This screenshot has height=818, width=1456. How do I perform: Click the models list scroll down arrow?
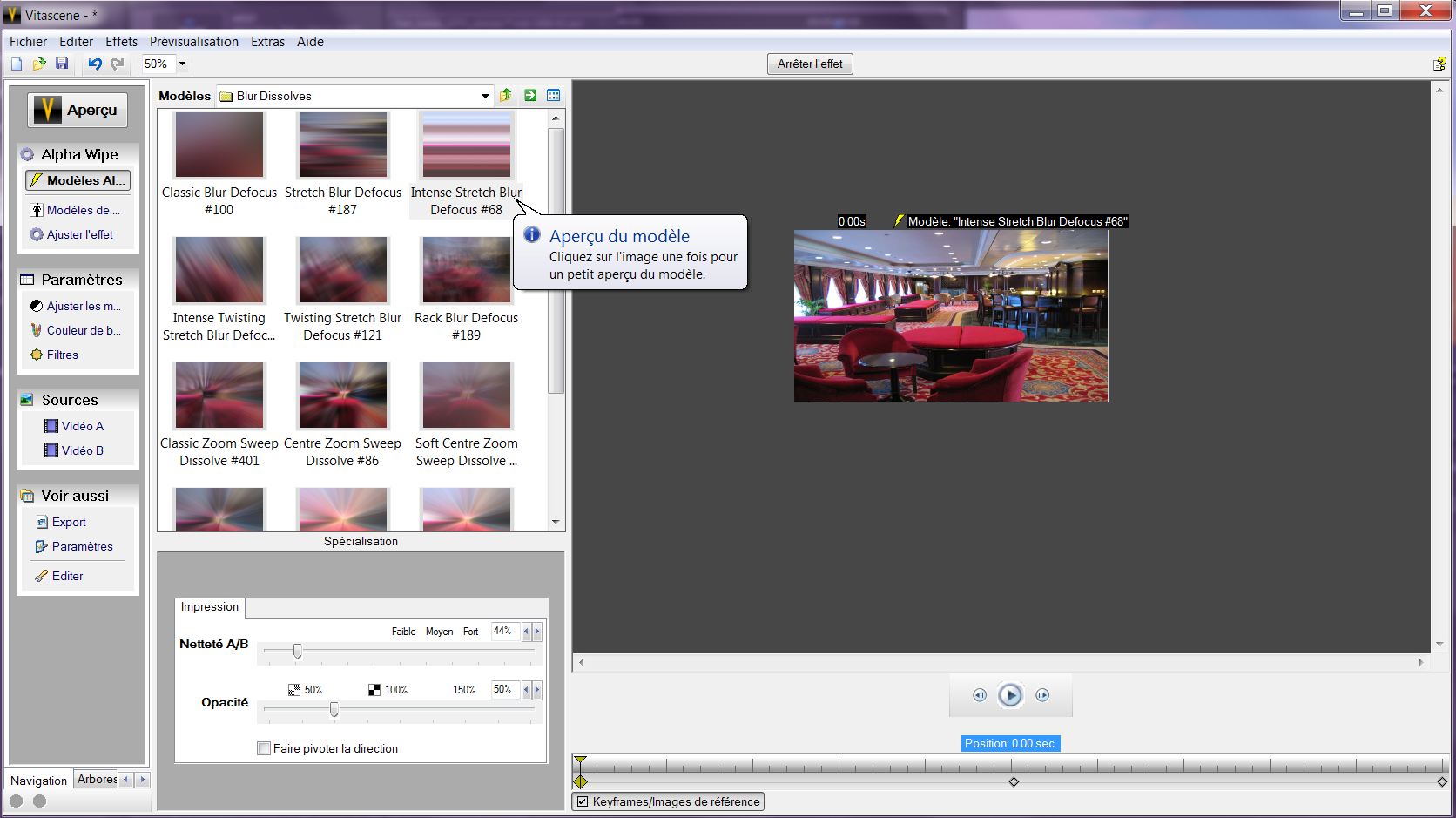coord(556,522)
